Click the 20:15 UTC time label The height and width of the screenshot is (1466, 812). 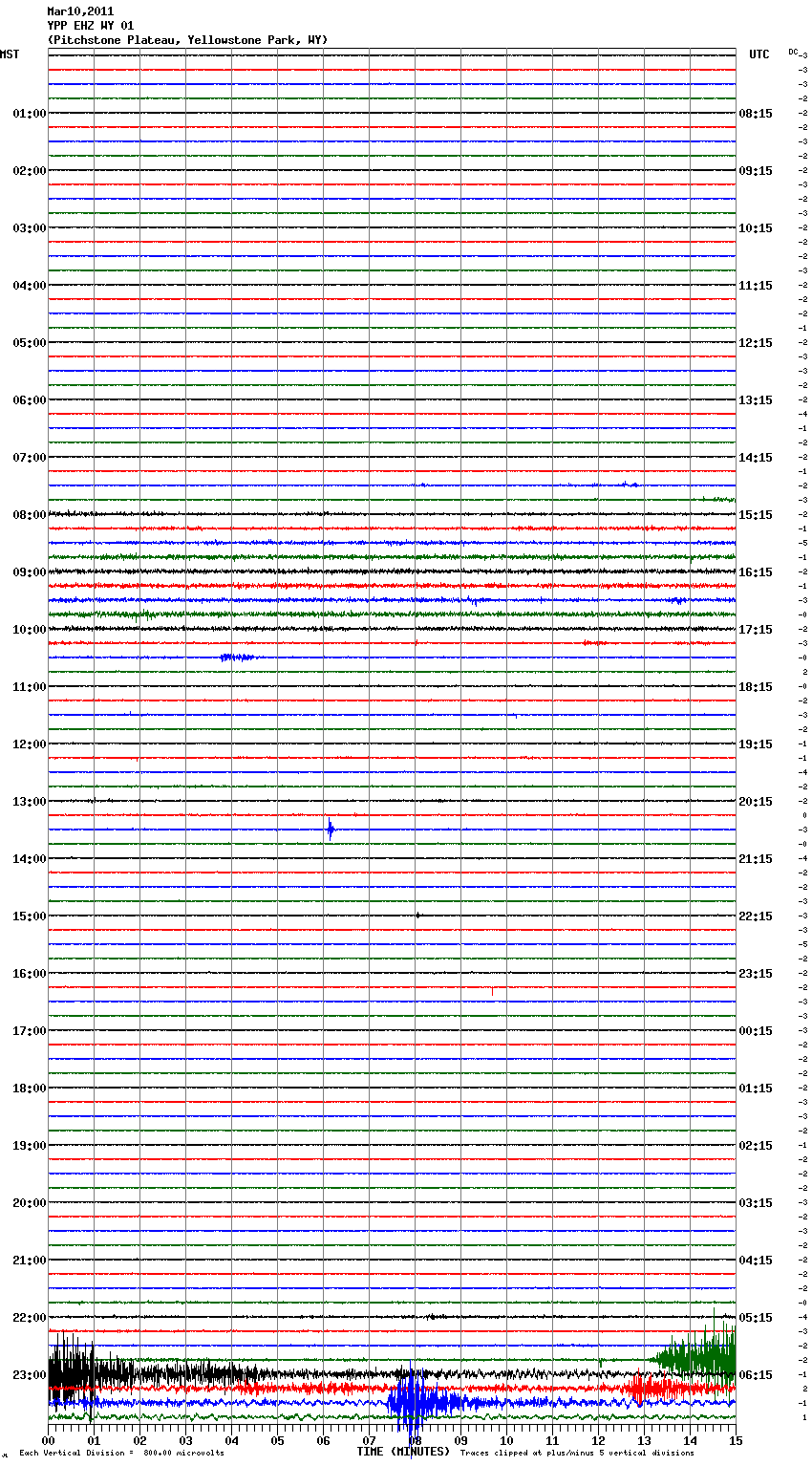[756, 802]
